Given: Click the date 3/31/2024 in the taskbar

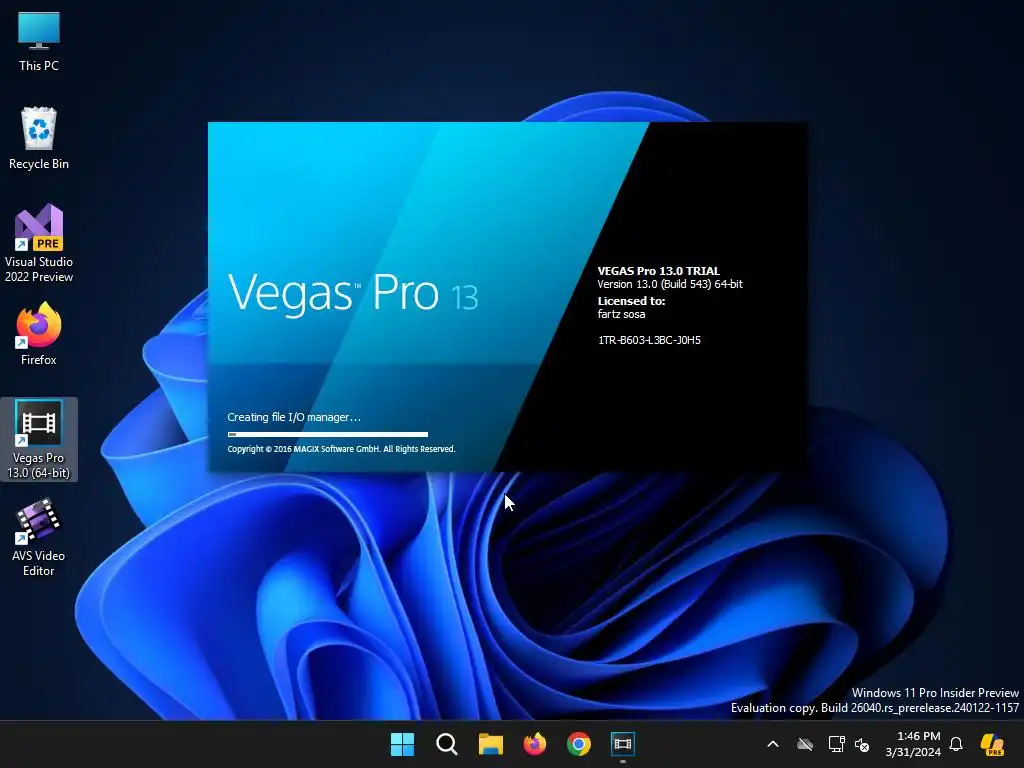Looking at the screenshot, I should (913, 752).
